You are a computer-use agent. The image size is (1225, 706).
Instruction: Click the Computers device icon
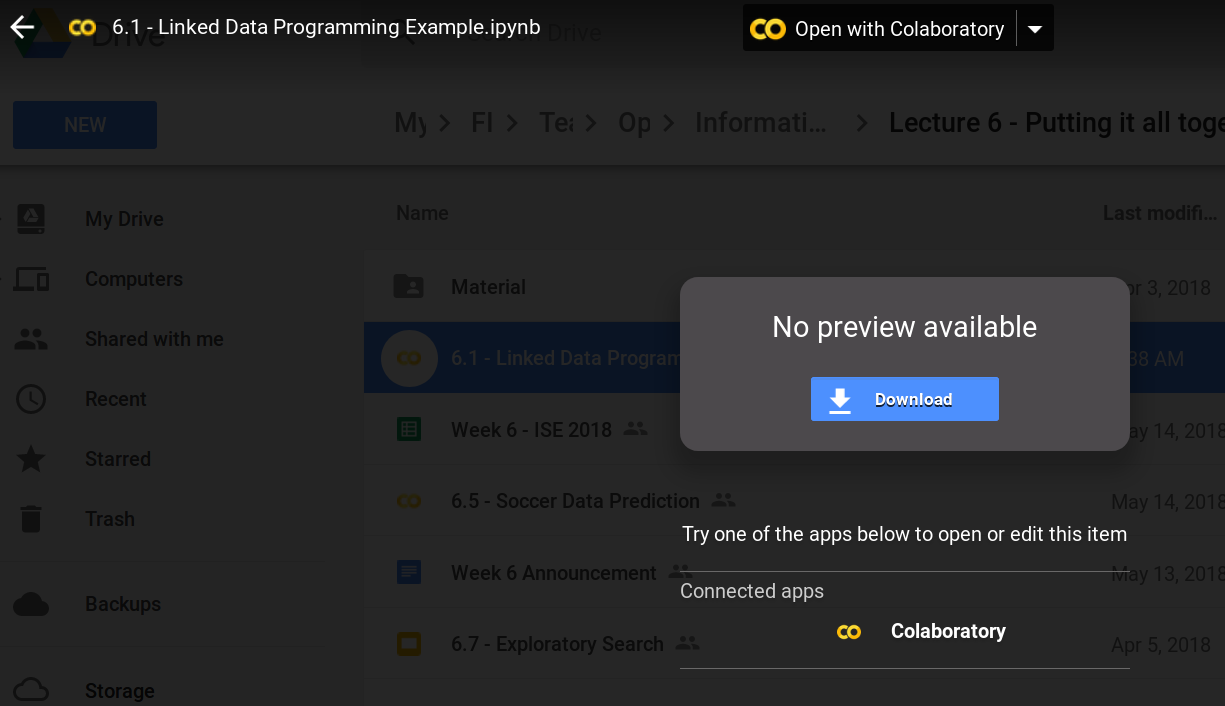click(31, 280)
